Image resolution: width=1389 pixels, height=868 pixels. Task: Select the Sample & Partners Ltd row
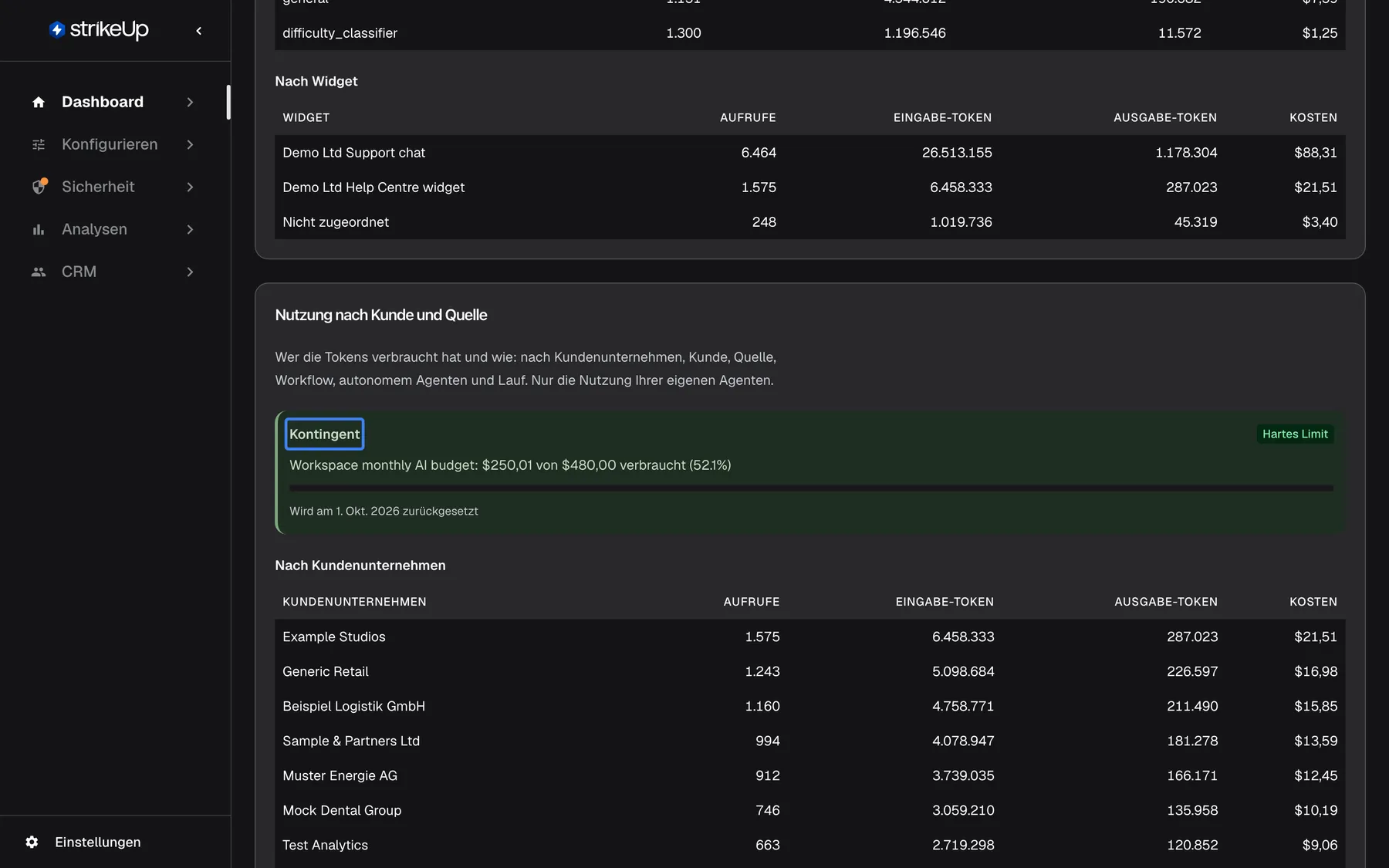(x=810, y=741)
